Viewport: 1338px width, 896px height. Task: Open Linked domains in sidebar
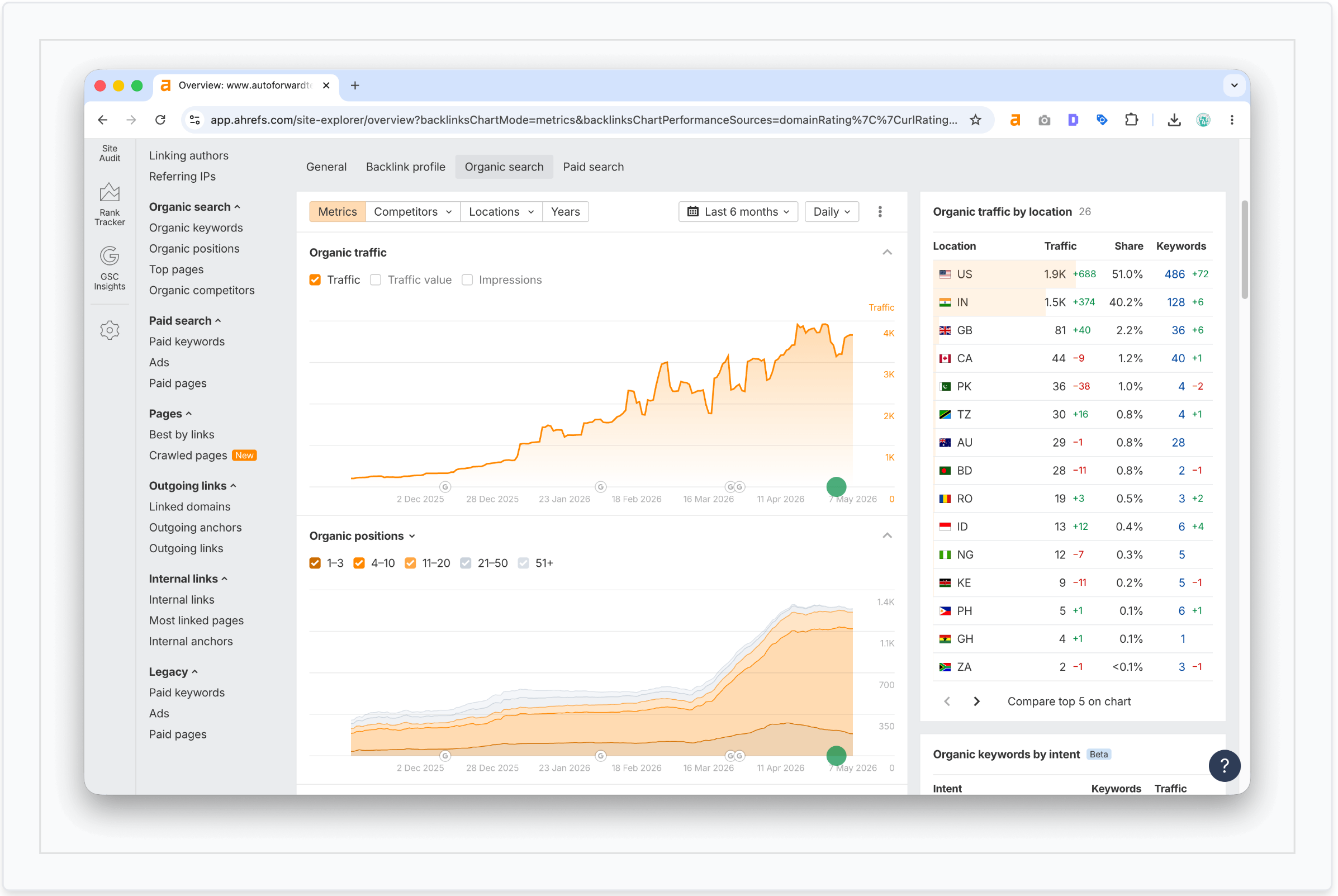point(189,507)
